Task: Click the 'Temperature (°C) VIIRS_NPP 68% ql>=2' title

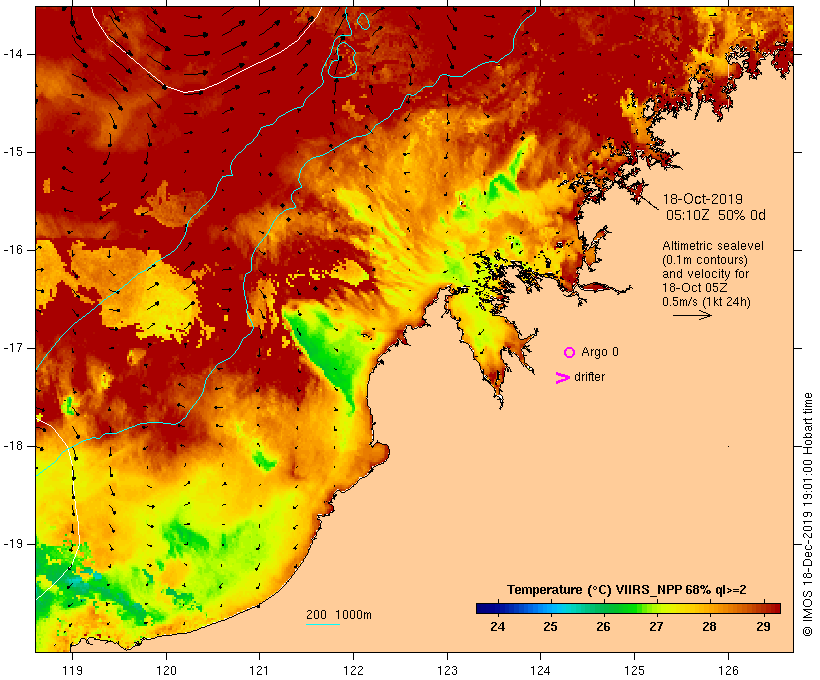Action: [x=627, y=590]
